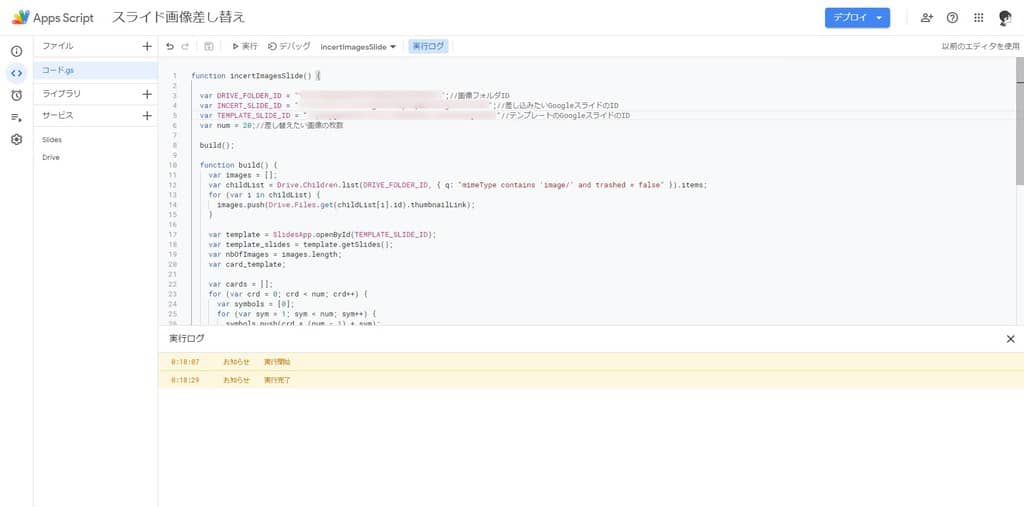Image resolution: width=1024 pixels, height=507 pixels.
Task: Click line number 17 in gutter
Action: pyautogui.click(x=173, y=235)
